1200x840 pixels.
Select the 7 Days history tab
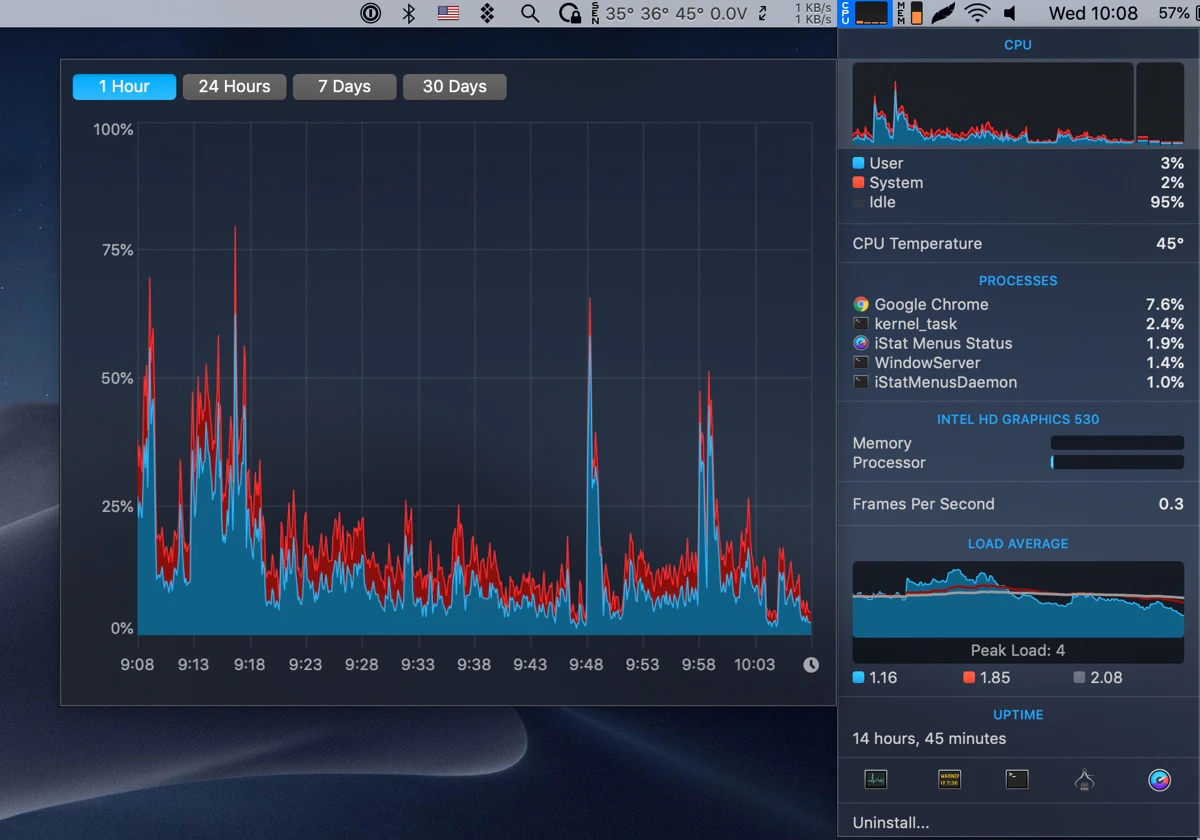click(x=344, y=87)
